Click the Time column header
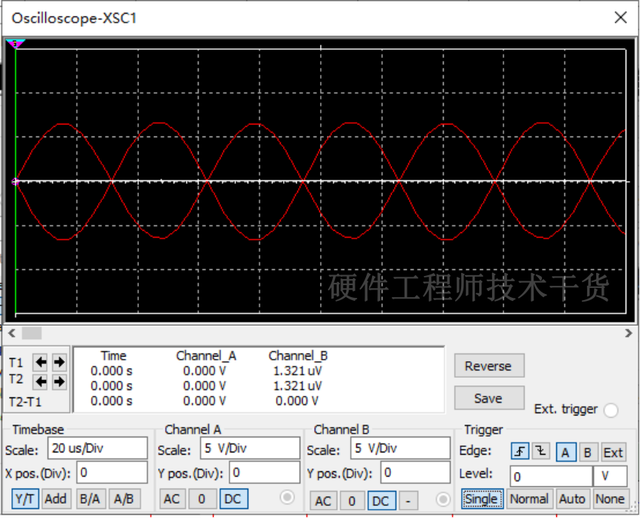640x518 pixels. [113, 356]
